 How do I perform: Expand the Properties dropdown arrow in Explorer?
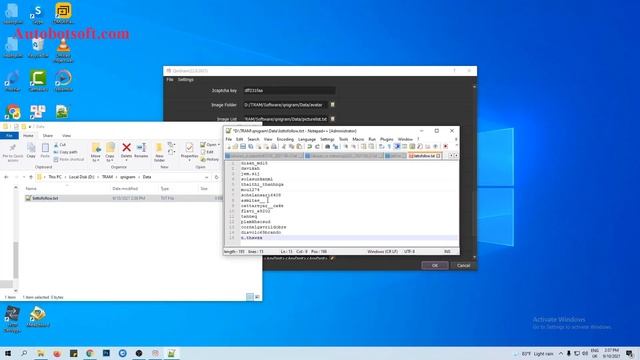pos(189,160)
